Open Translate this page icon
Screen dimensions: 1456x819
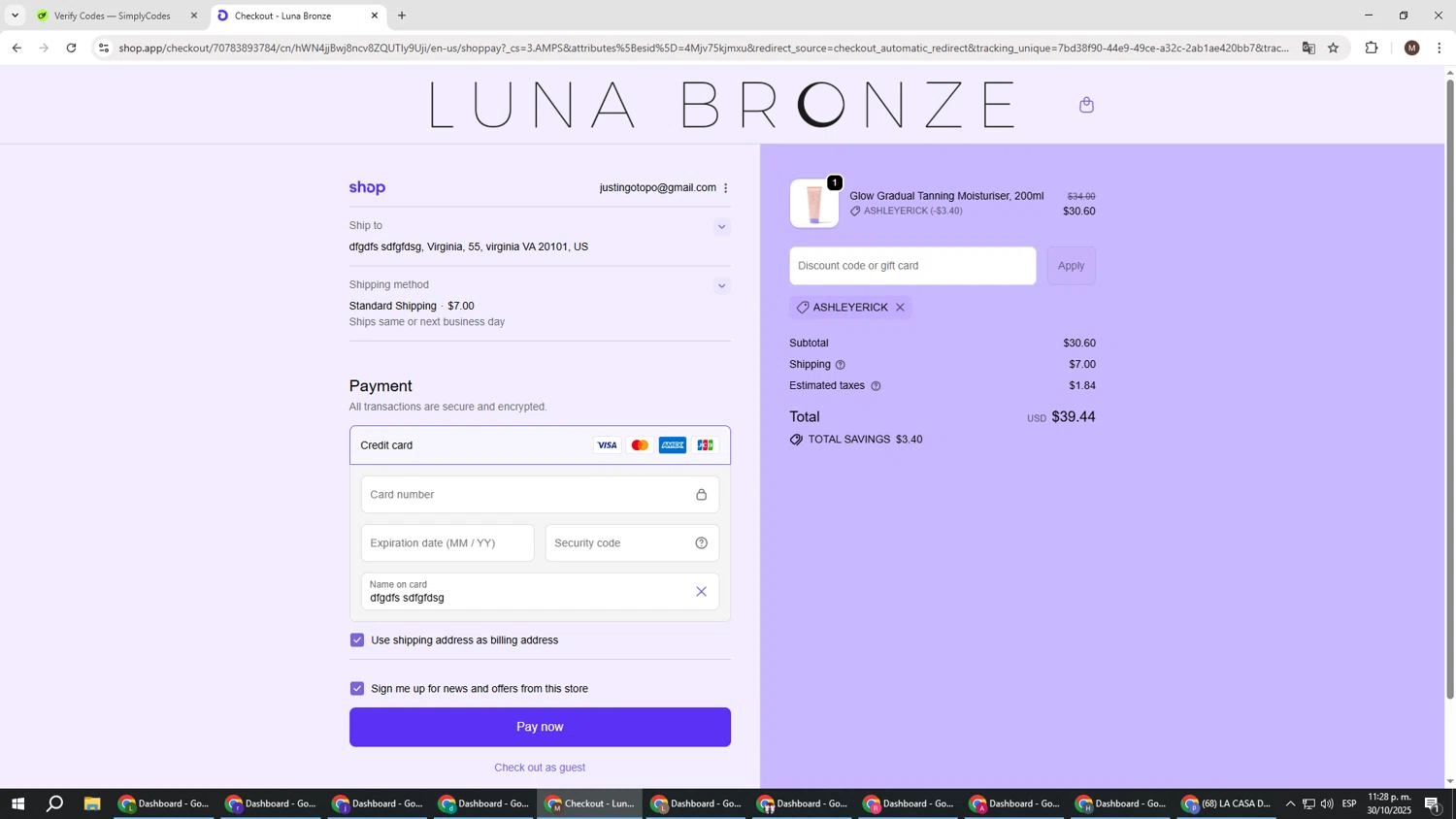(x=1308, y=48)
